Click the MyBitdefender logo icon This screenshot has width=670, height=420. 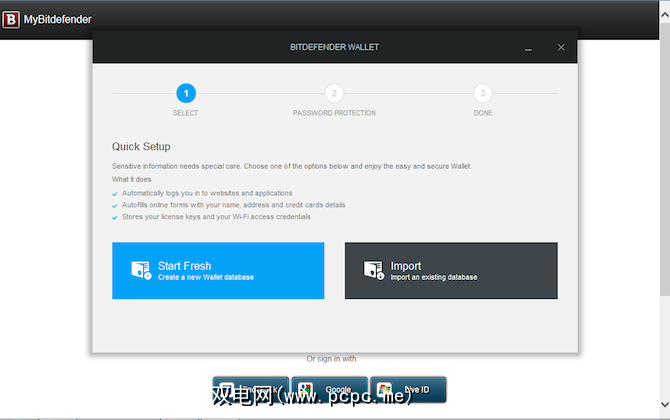(11, 20)
